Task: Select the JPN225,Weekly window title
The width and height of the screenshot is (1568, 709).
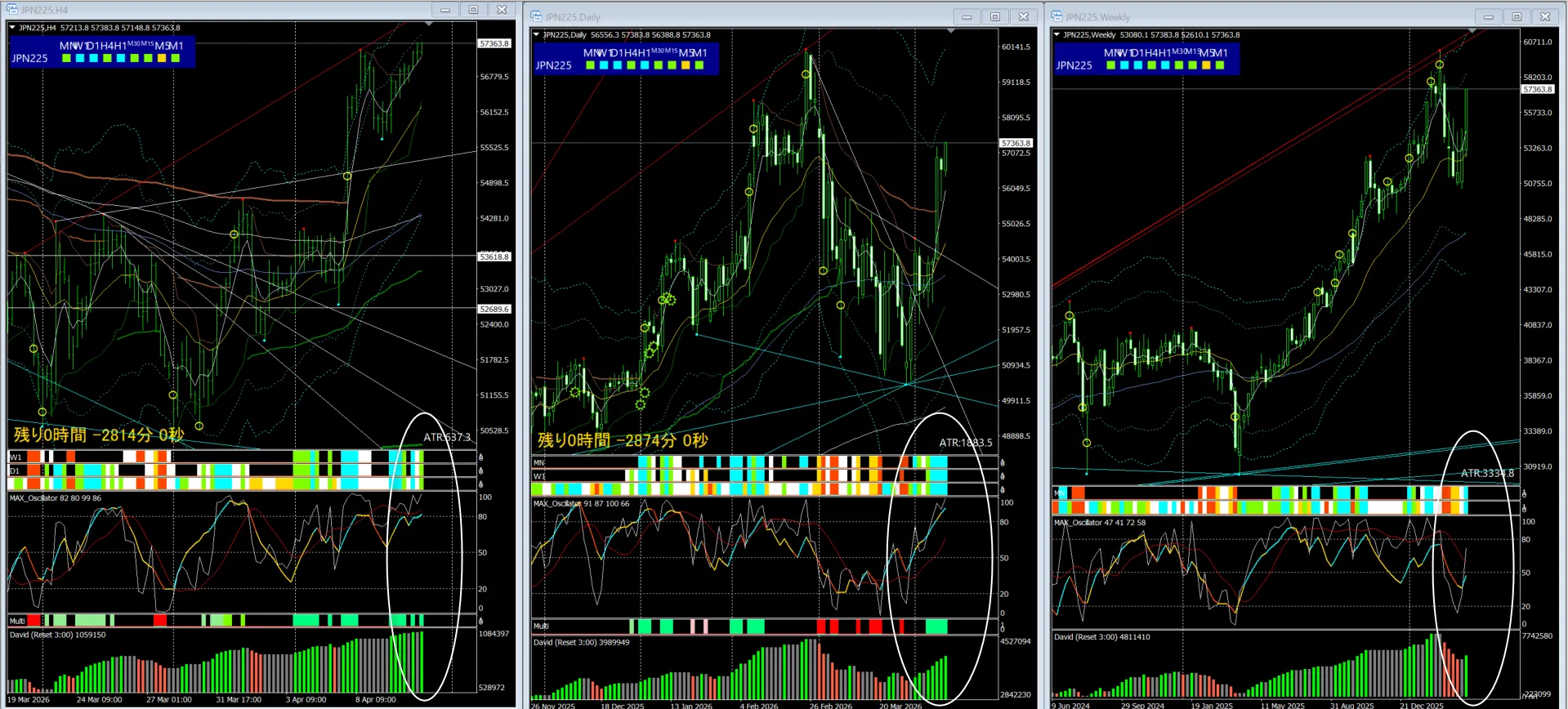Action: point(1097,17)
